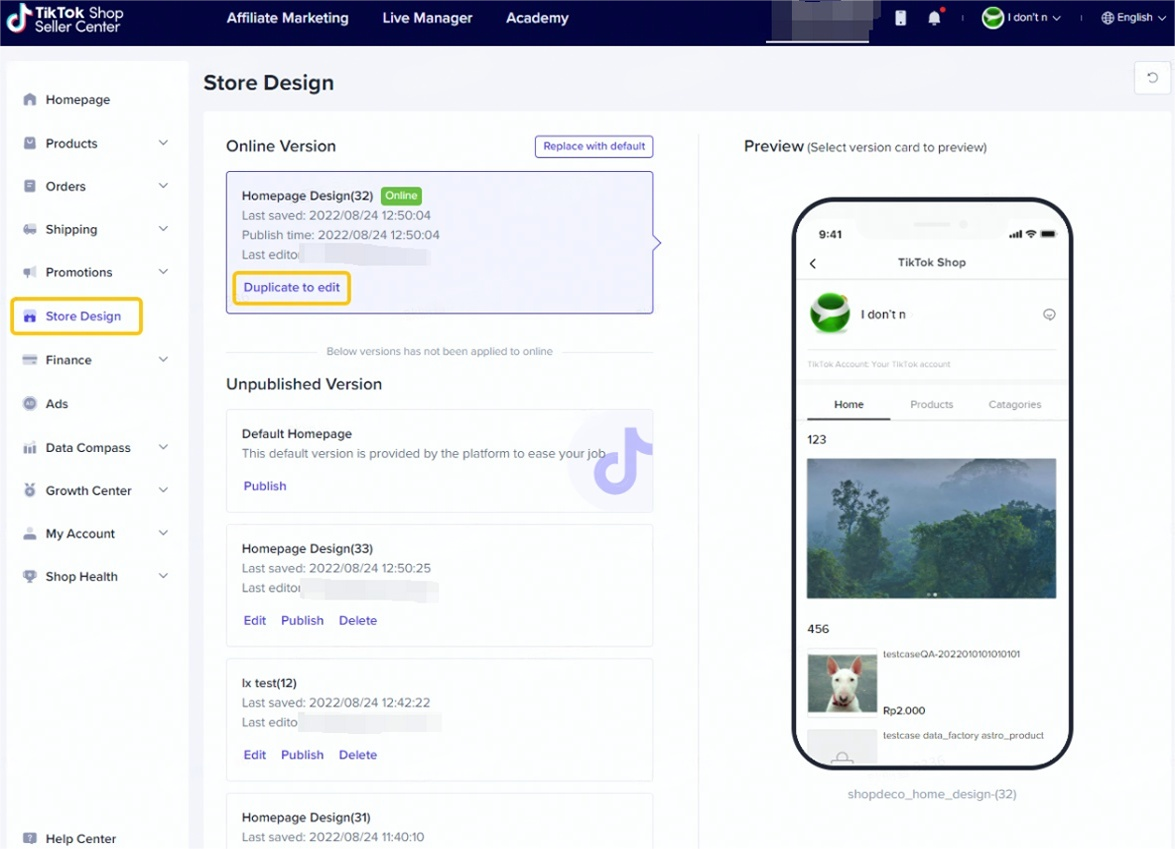Expand the Data Compass menu
This screenshot has width=1175, height=849.
pos(163,448)
